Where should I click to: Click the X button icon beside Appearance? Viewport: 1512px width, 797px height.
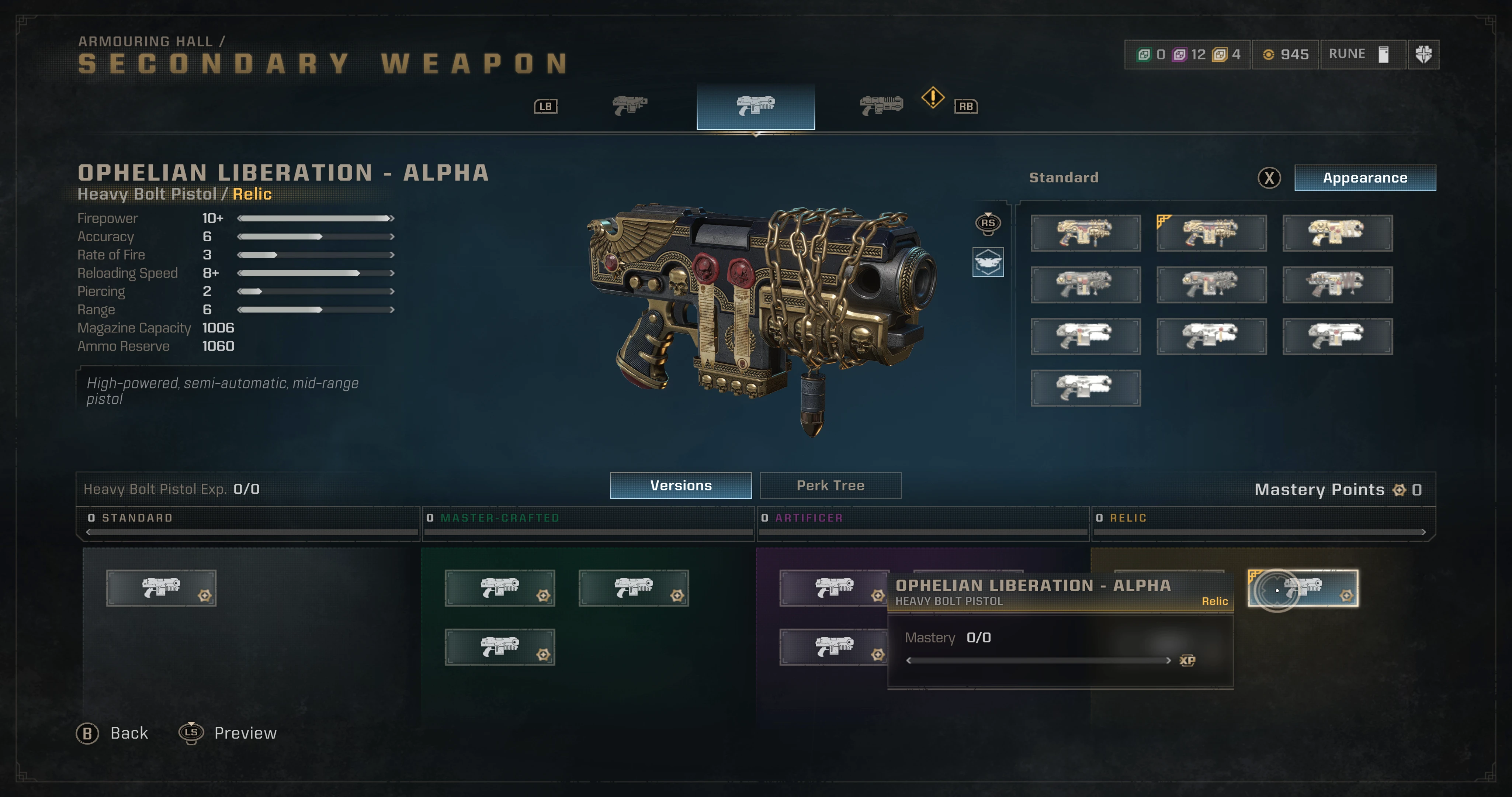[1269, 178]
